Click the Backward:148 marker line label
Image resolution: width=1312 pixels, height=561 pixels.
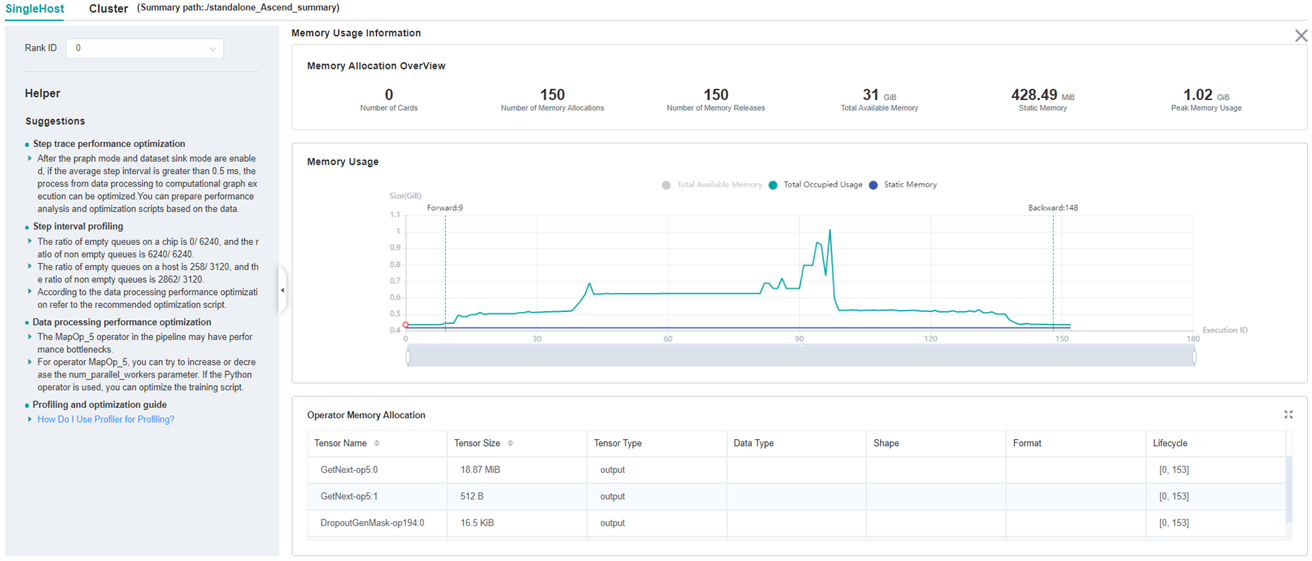click(x=1052, y=208)
